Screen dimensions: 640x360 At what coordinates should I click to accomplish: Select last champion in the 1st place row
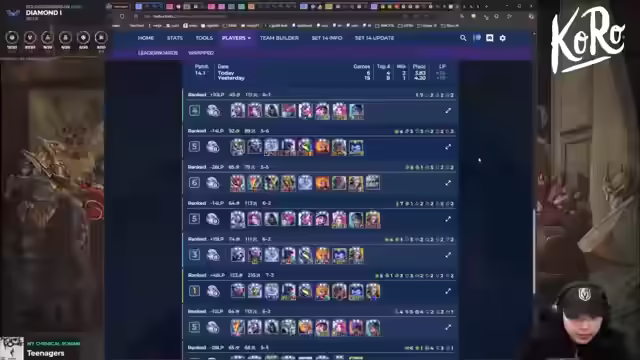tap(373, 291)
